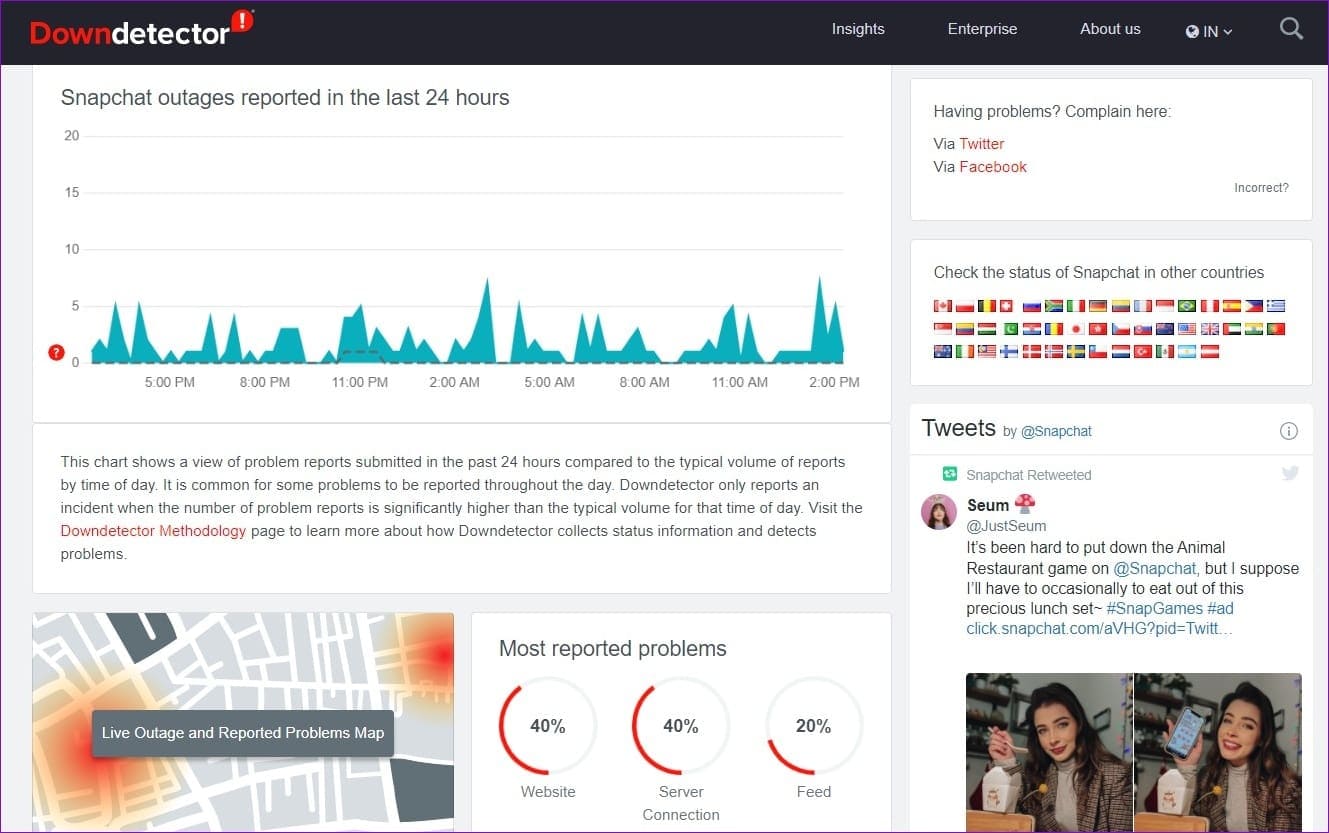Choose the Switzerland flag
Screen dimensions: 1329x833
[1006, 306]
